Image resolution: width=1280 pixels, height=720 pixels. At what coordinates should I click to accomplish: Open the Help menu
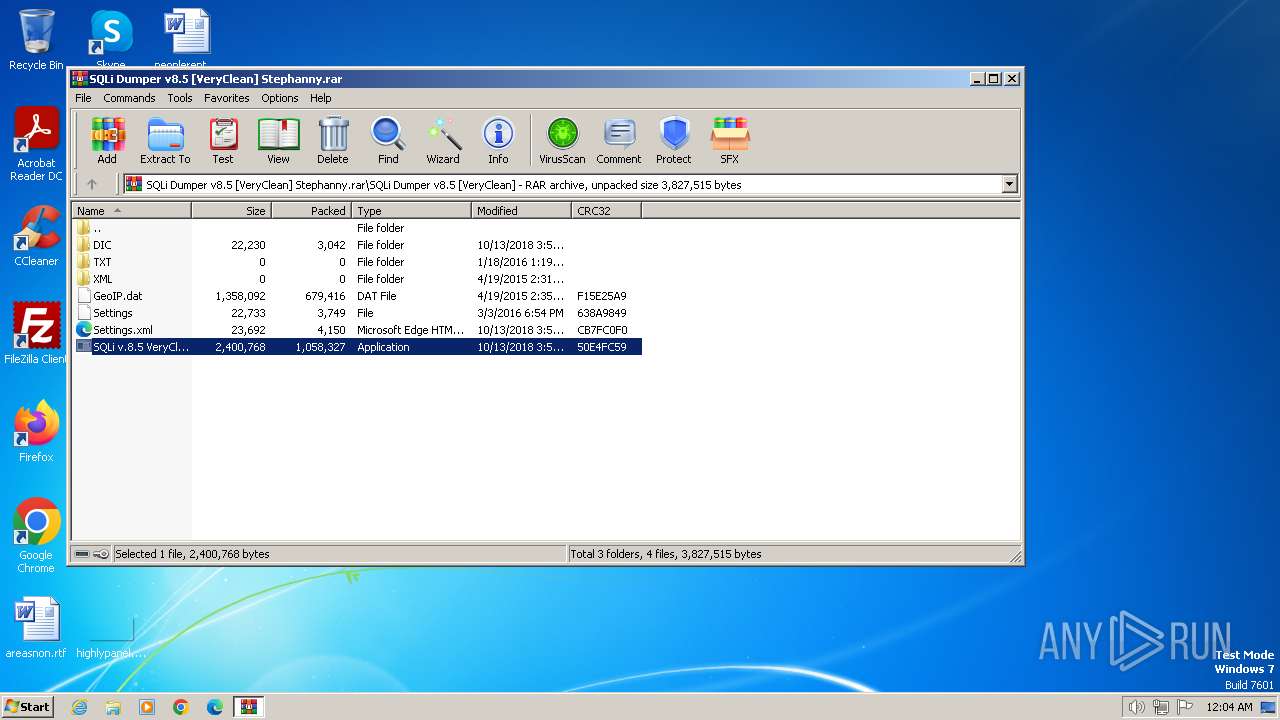(x=321, y=98)
